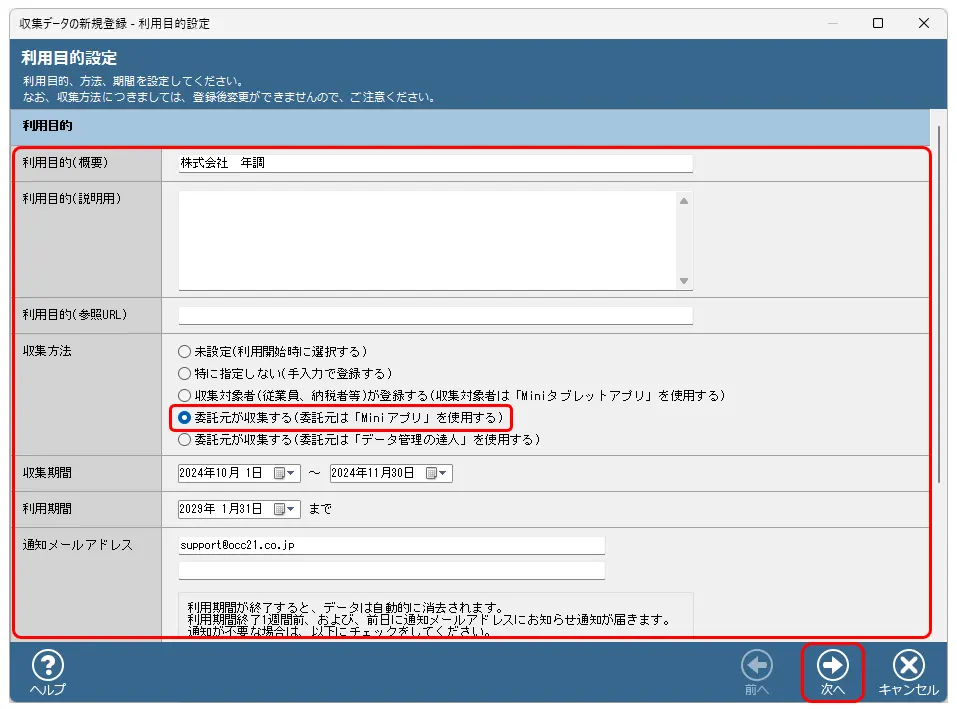The height and width of the screenshot is (709, 957).
Task: Click the support@occ21.co.jp email field
Action: pos(391,546)
